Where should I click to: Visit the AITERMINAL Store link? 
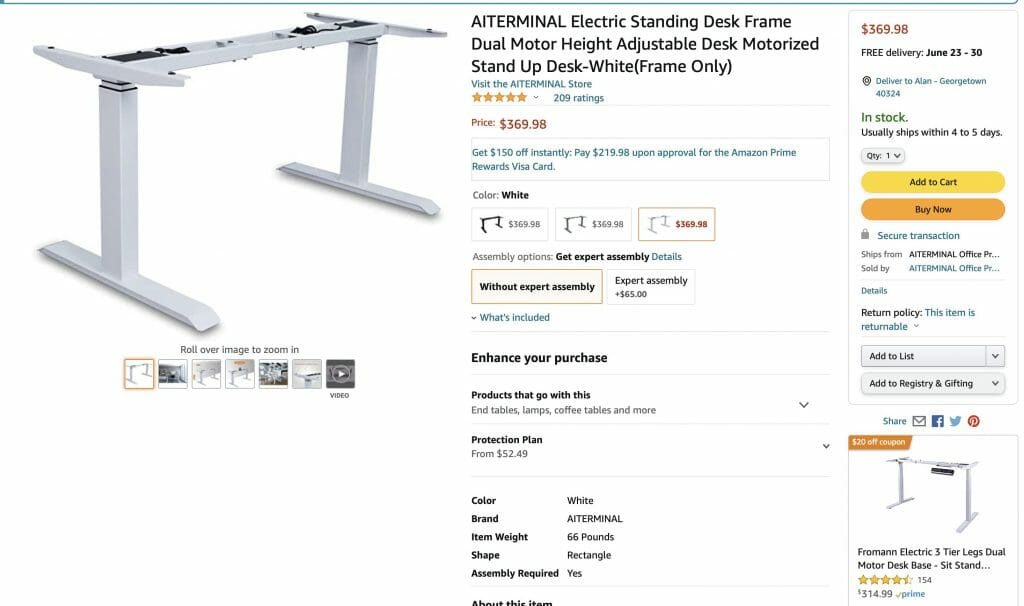click(532, 84)
